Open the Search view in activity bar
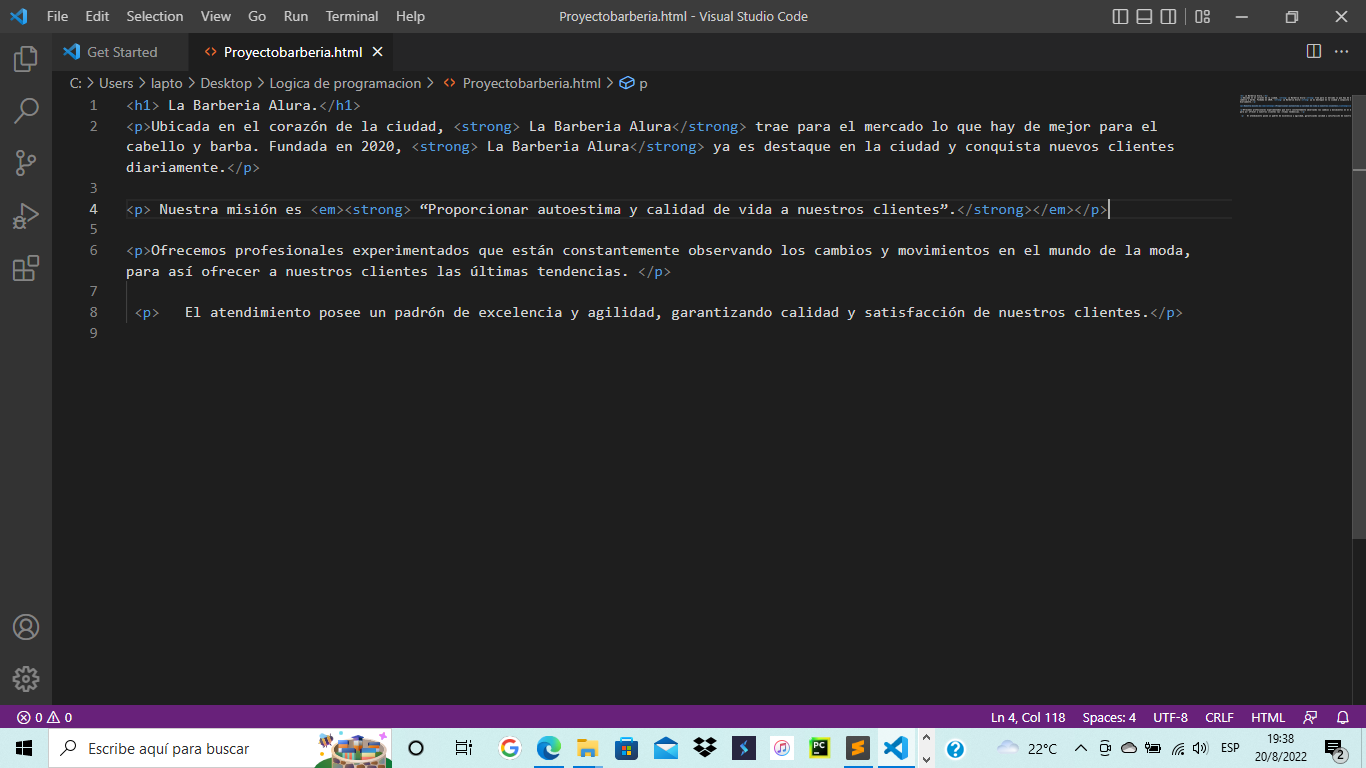The width and height of the screenshot is (1366, 768). 26,110
